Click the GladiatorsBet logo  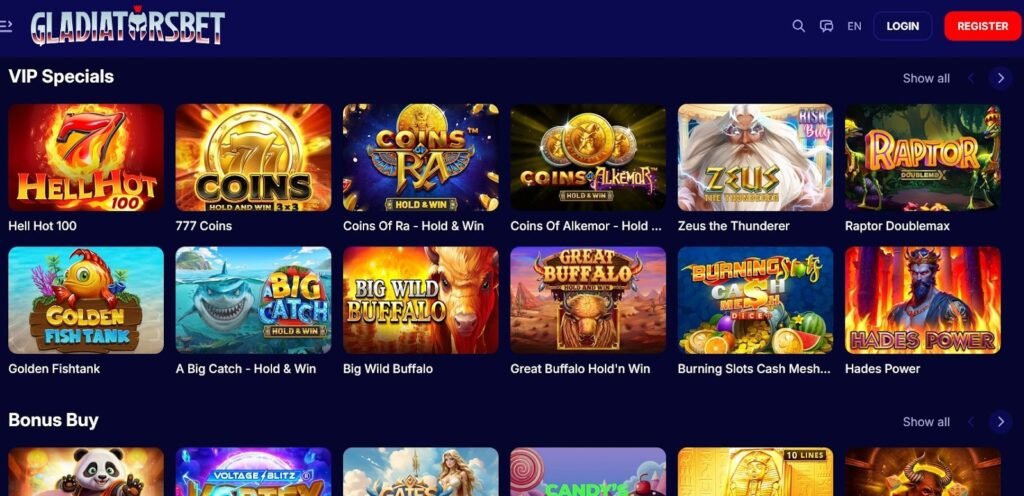tap(127, 26)
